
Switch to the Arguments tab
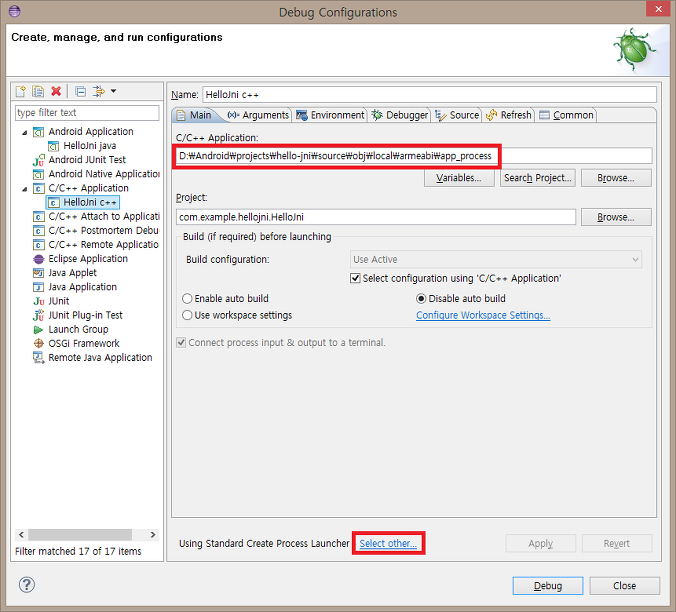[258, 115]
